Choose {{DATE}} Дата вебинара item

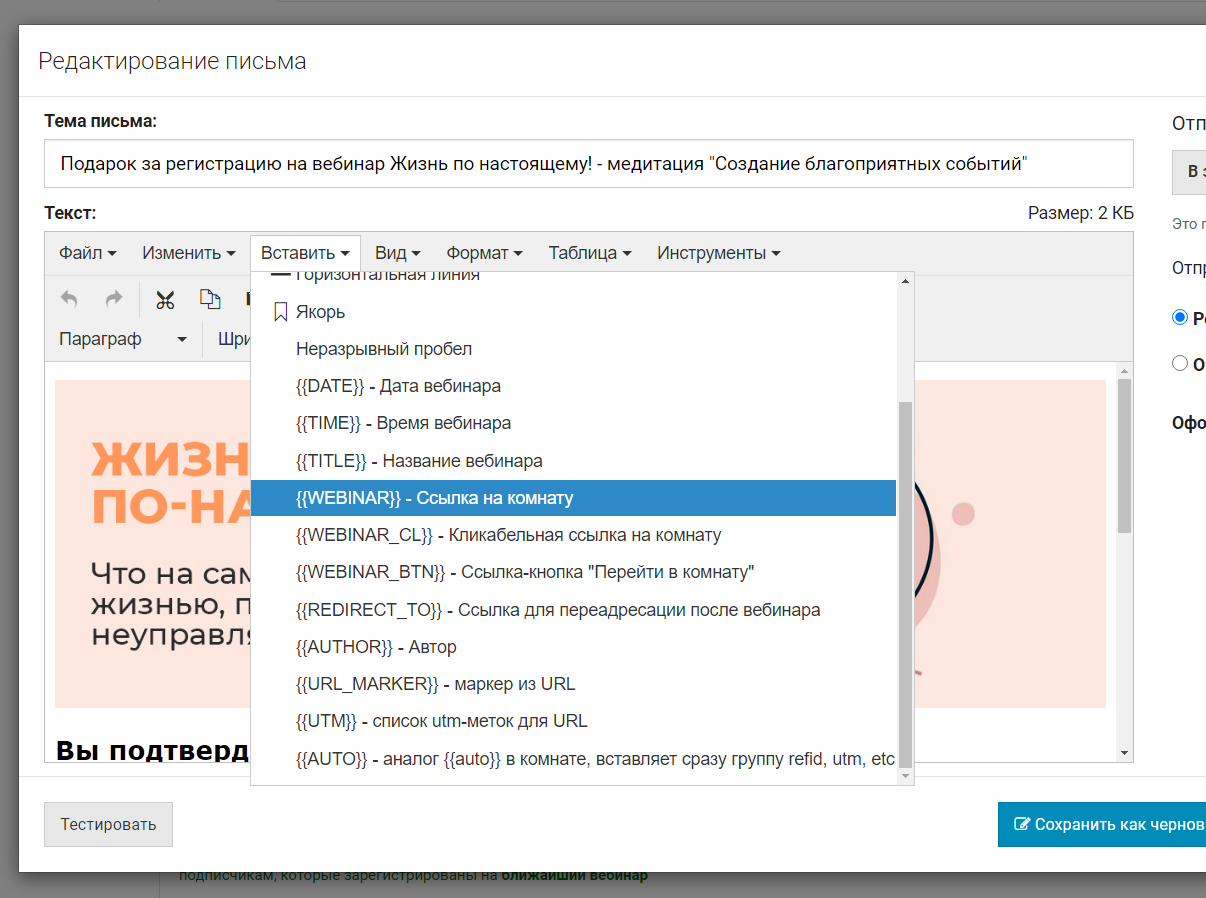(398, 386)
